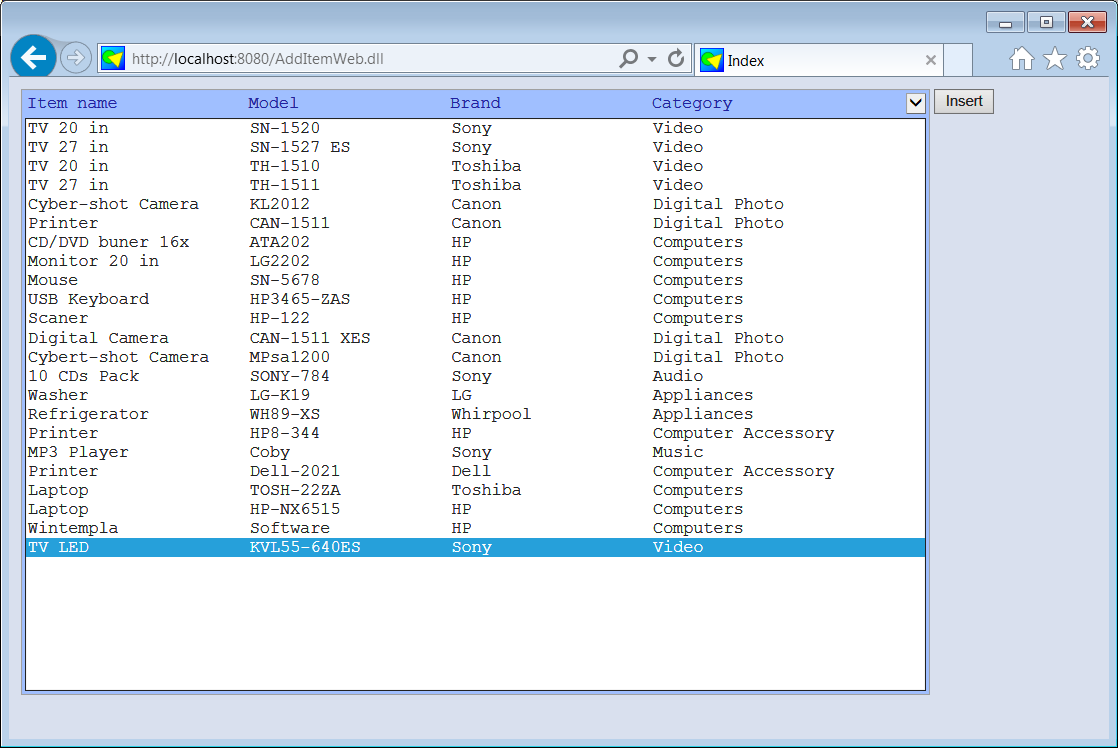Click the TOSH-22ZA model cell
The image size is (1118, 748).
[294, 491]
